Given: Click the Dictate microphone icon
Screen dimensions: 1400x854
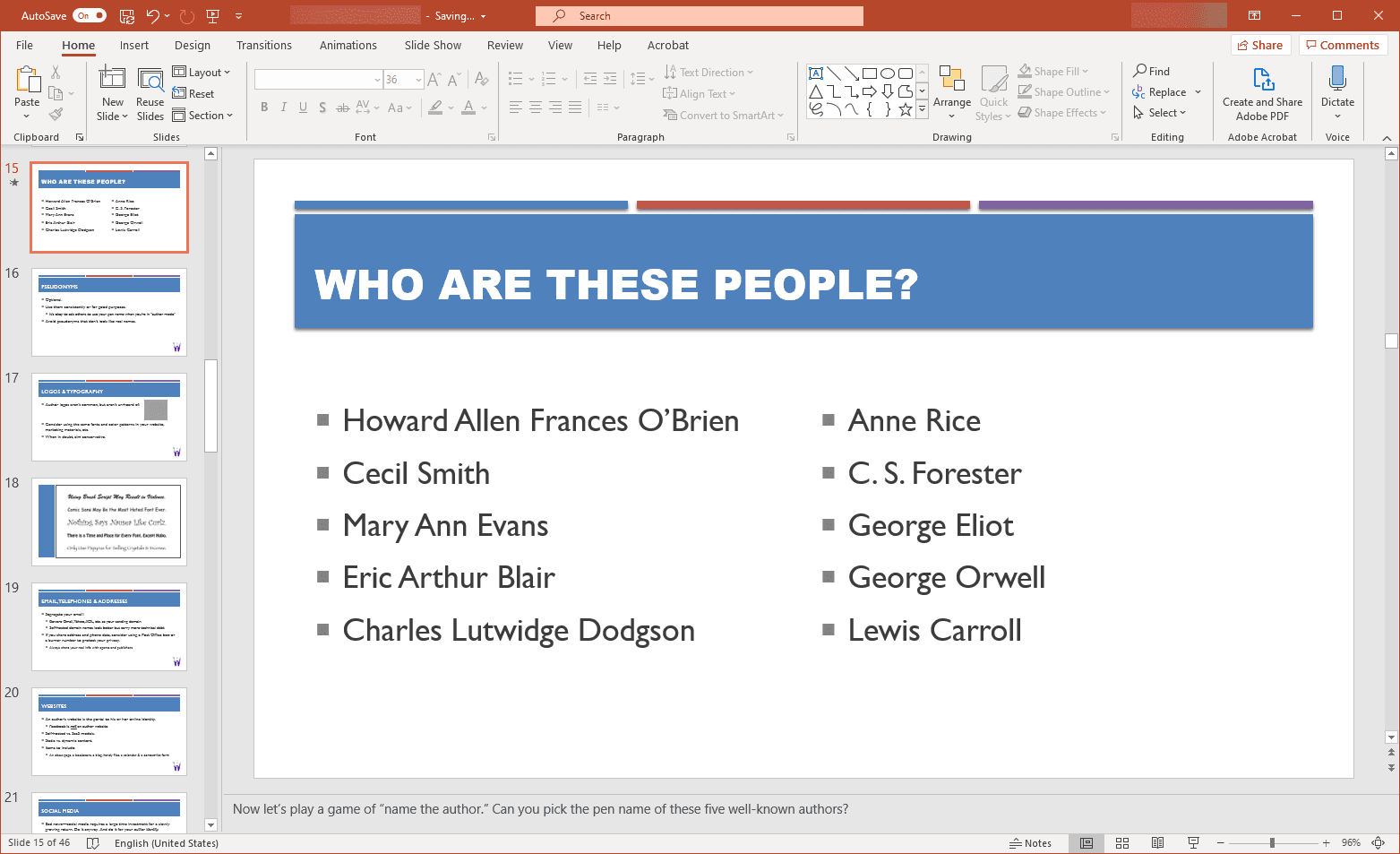Looking at the screenshot, I should click(x=1337, y=79).
